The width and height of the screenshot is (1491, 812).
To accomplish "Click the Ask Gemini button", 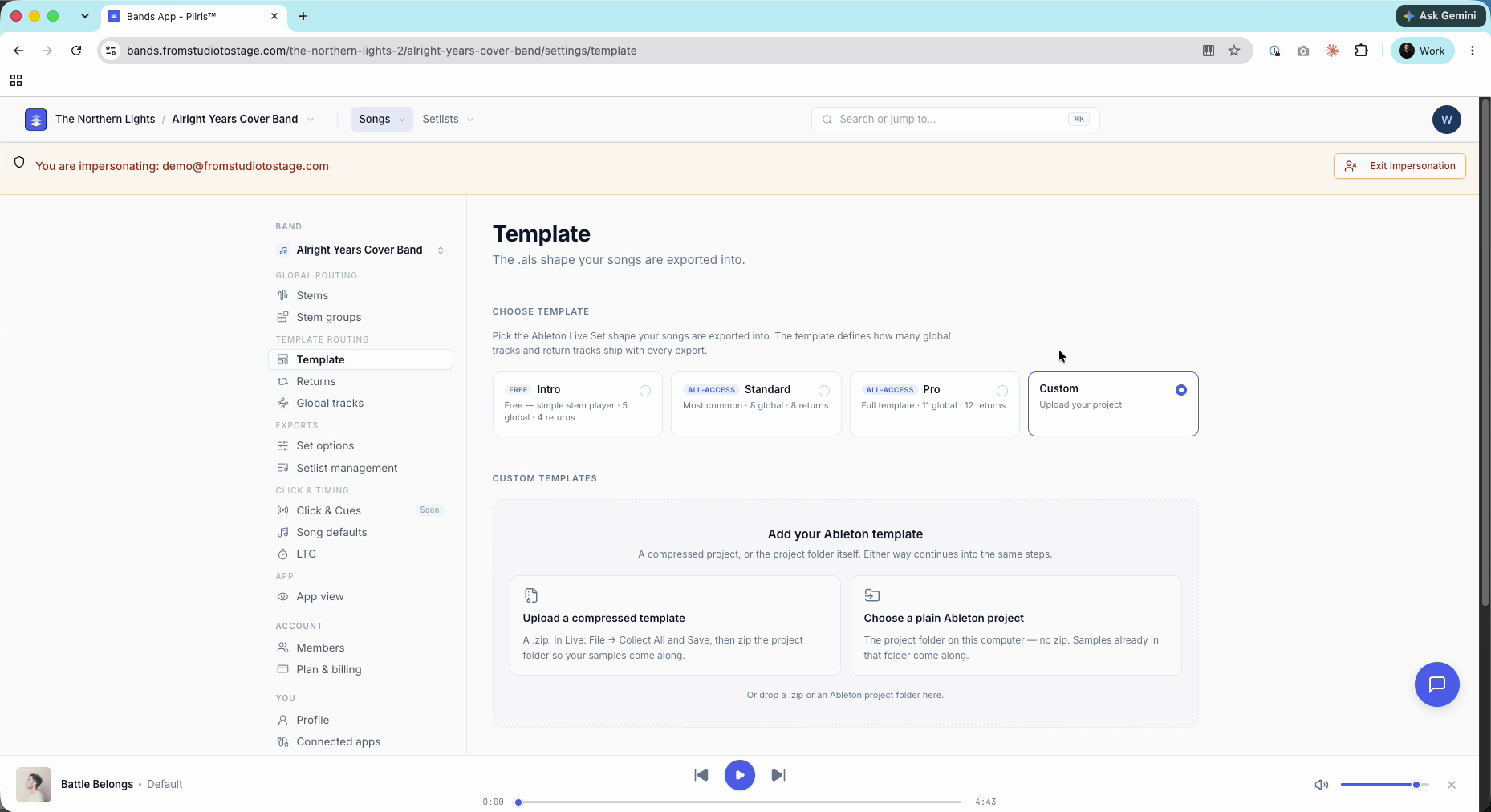I will coord(1441,16).
